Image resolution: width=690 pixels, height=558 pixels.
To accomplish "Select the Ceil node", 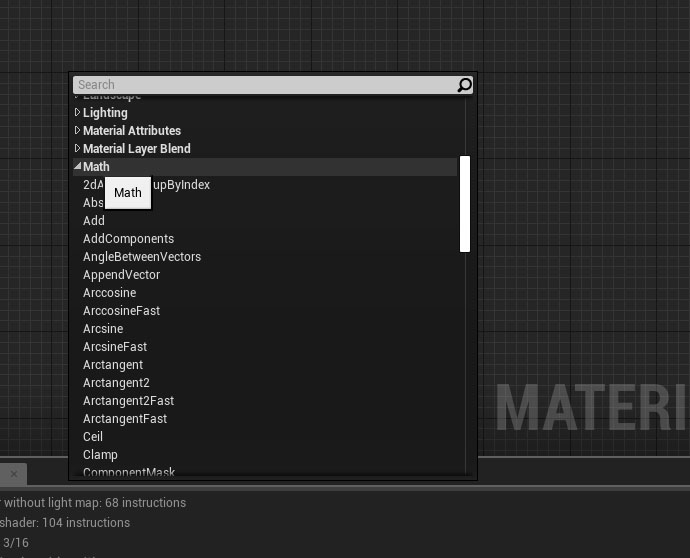I will point(93,437).
